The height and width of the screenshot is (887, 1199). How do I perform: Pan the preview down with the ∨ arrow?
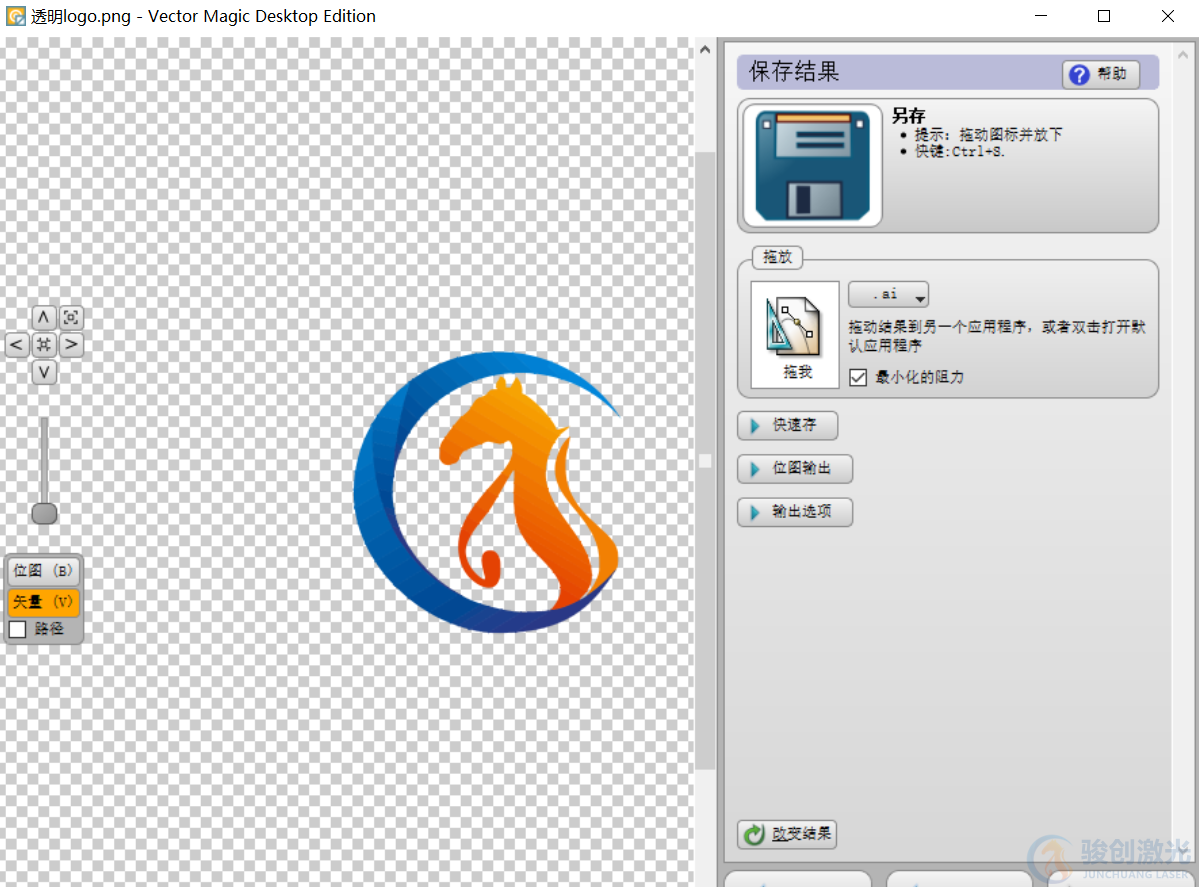point(44,372)
